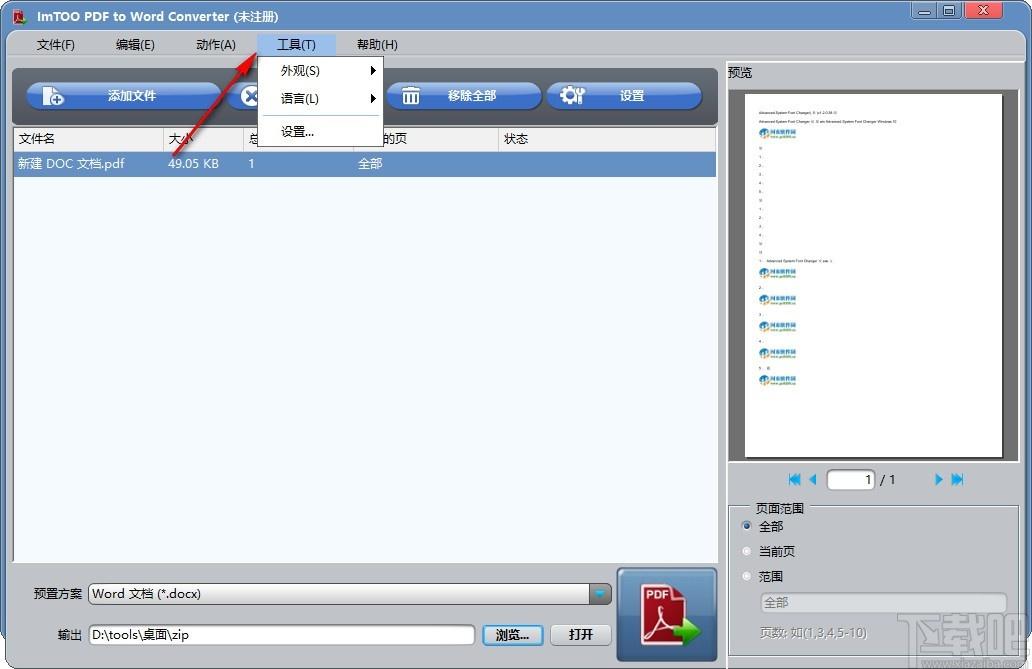The width and height of the screenshot is (1032, 669).
Task: Open the 帮助(H) menu
Action: pyautogui.click(x=377, y=45)
